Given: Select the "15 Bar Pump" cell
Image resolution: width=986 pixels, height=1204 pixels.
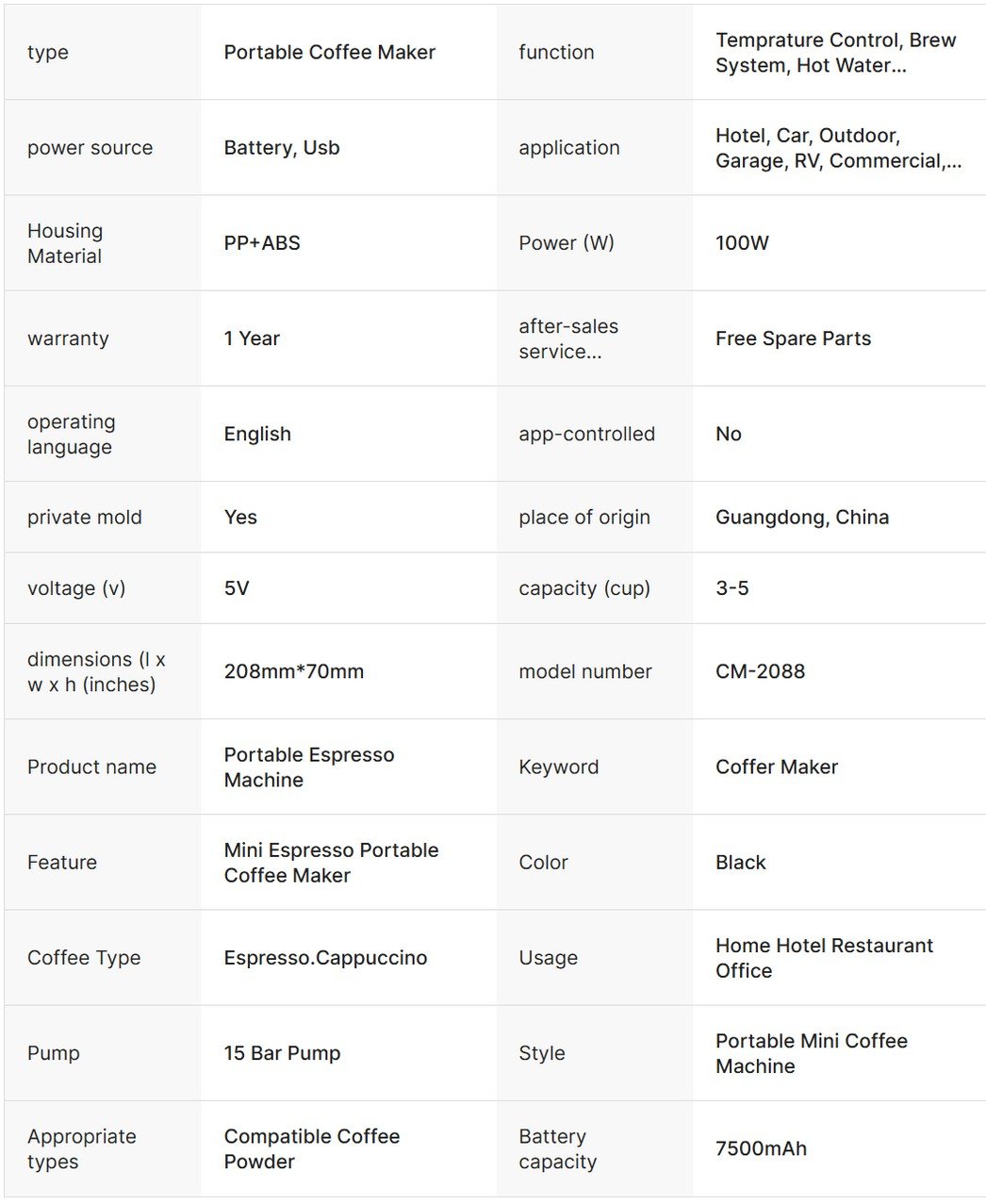Looking at the screenshot, I should [282, 1053].
